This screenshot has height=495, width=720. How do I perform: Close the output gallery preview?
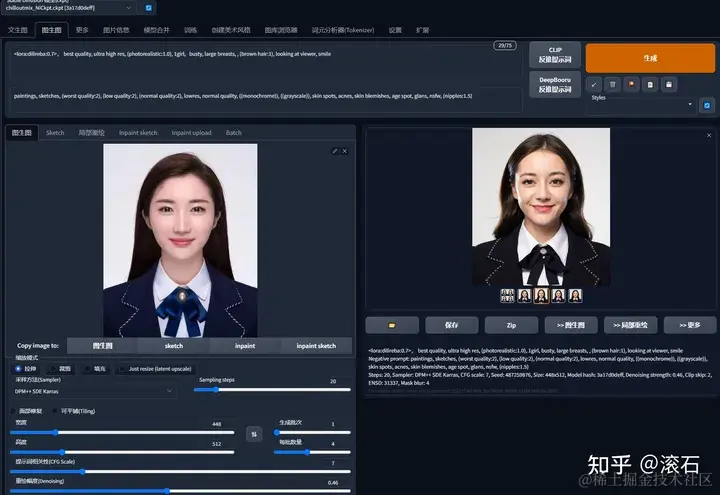click(x=709, y=135)
